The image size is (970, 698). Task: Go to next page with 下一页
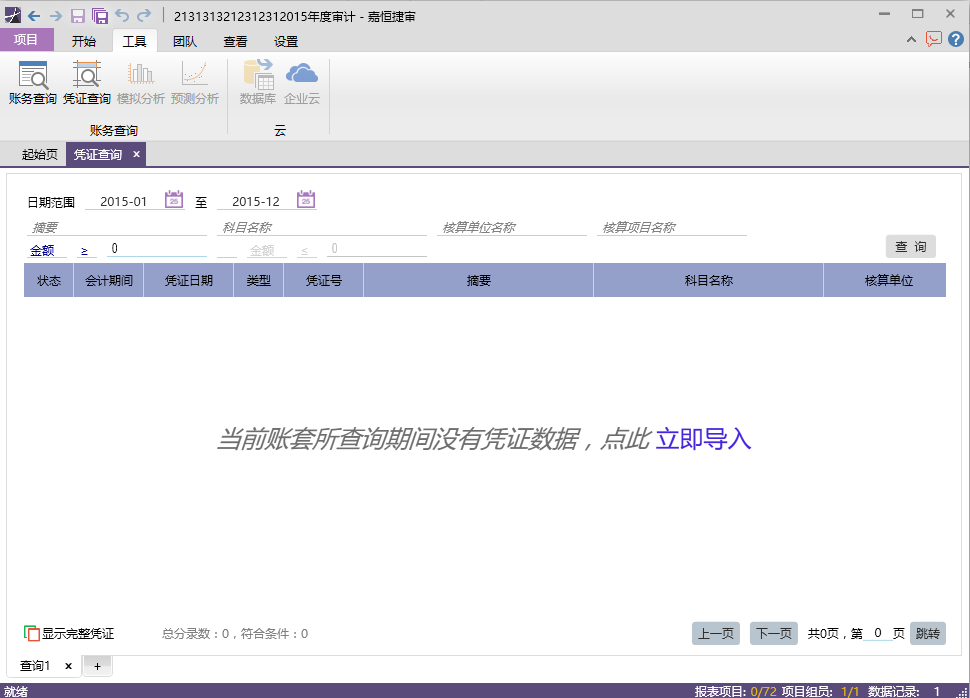[x=774, y=633]
